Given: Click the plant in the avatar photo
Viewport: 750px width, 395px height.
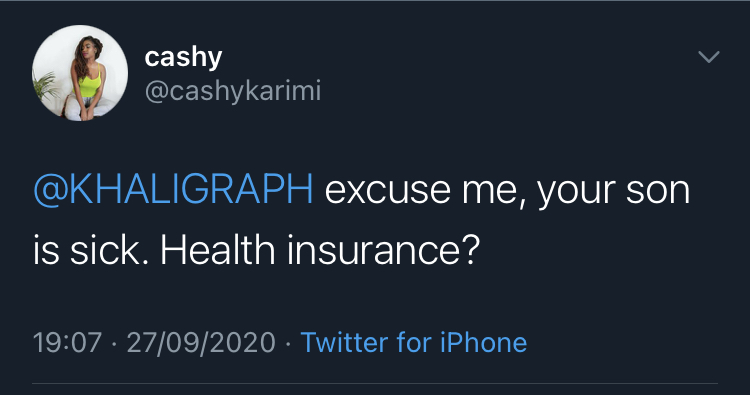Looking at the screenshot, I should pyautogui.click(x=45, y=86).
